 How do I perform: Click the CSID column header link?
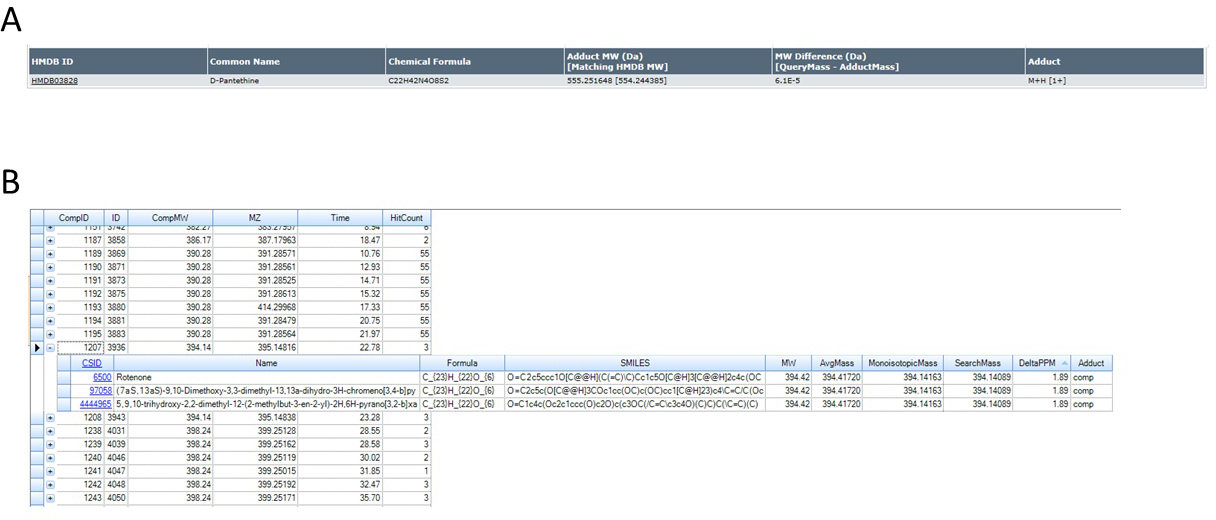coord(91,363)
